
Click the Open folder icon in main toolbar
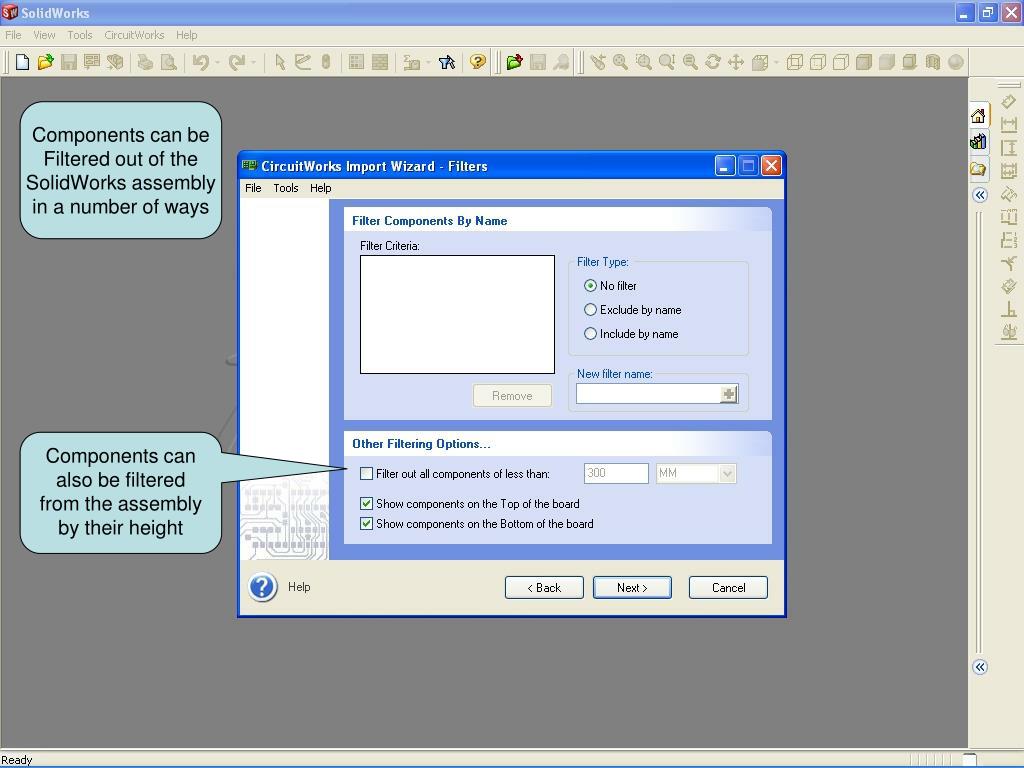coord(45,62)
